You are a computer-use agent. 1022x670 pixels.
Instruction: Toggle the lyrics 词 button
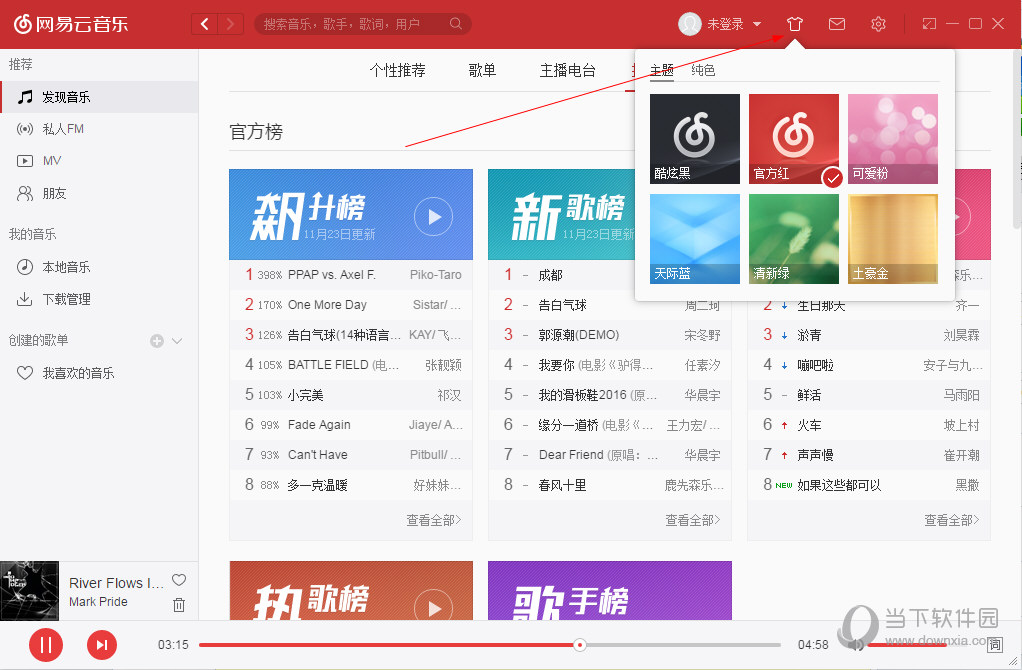coord(995,645)
